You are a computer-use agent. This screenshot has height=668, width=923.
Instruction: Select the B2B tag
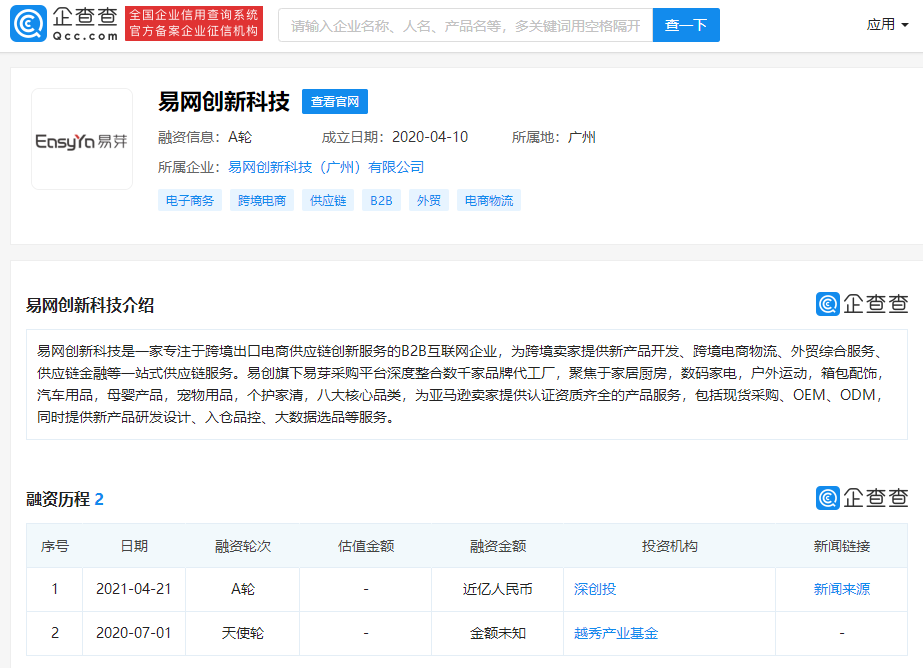point(381,201)
